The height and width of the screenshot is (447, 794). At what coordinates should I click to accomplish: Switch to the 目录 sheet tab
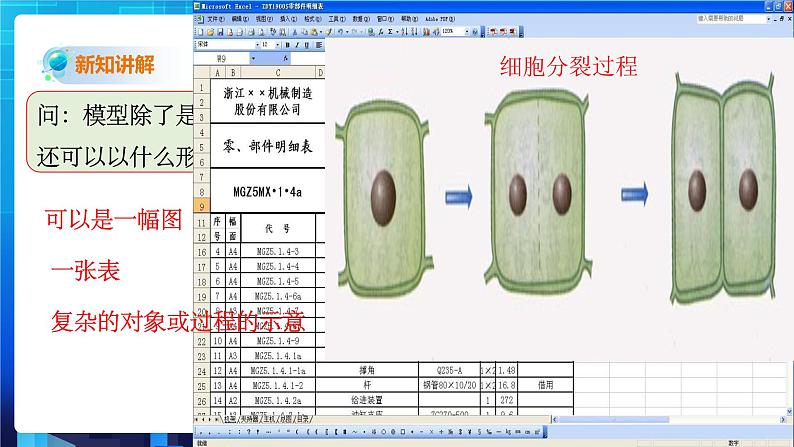pyautogui.click(x=302, y=419)
